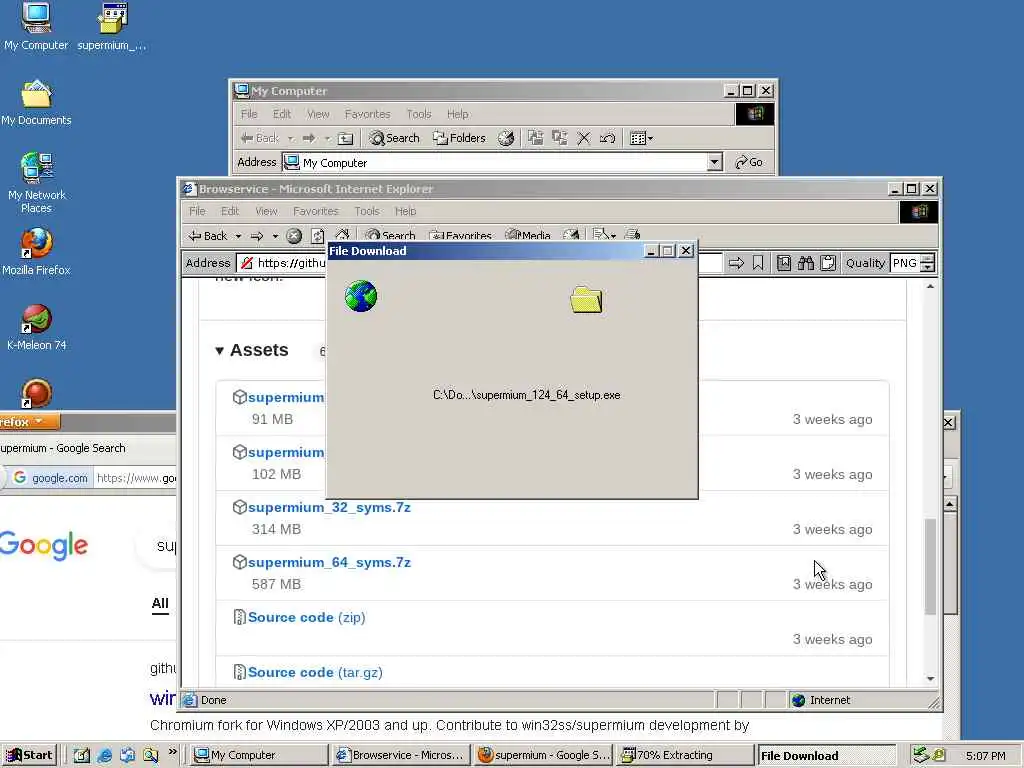
Task: Click Back button in Internet Explorer
Action: [208, 236]
